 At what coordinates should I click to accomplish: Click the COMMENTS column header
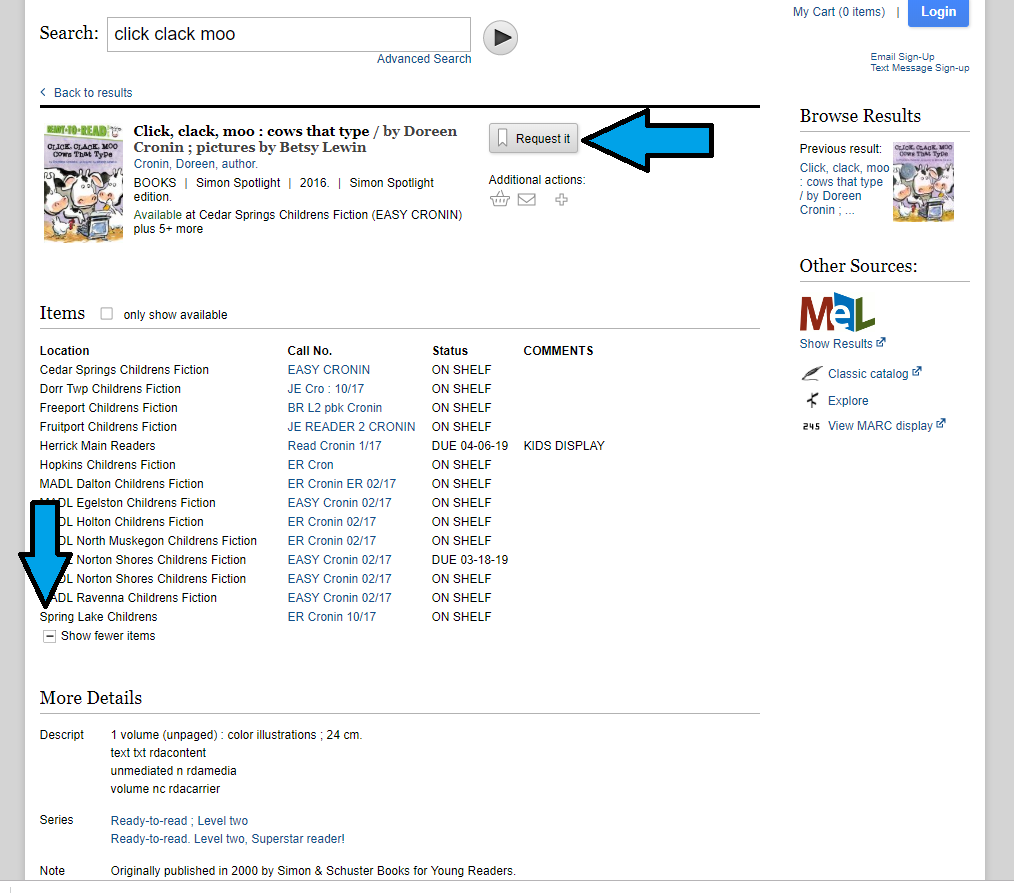pyautogui.click(x=558, y=351)
